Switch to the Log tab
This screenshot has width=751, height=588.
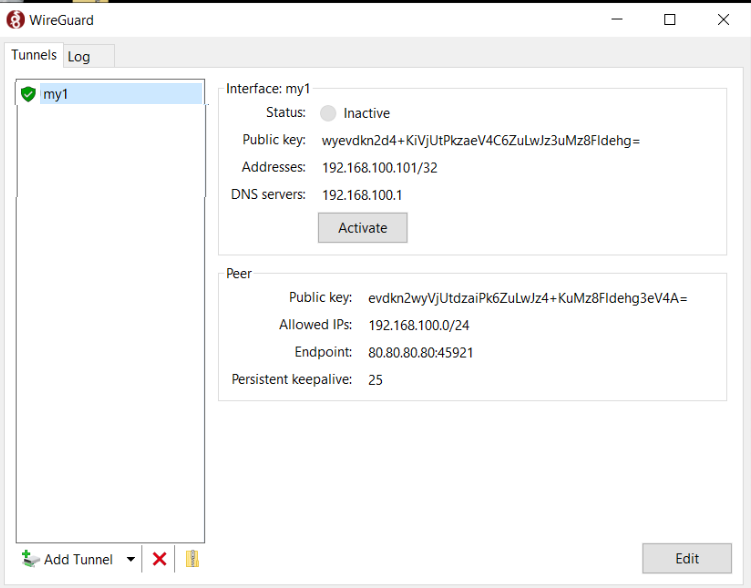tap(89, 57)
